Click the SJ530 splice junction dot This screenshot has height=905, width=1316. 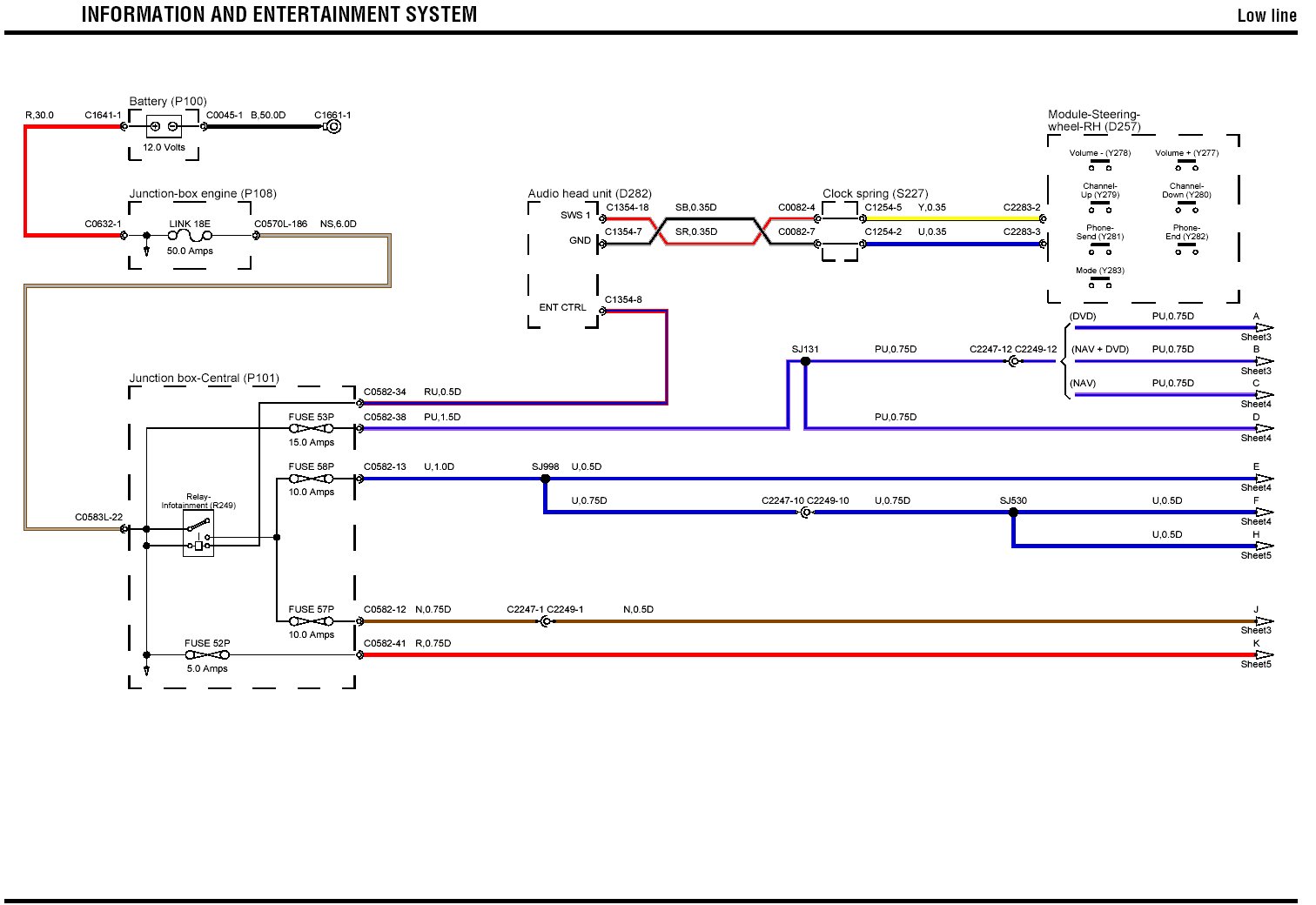point(1013,513)
